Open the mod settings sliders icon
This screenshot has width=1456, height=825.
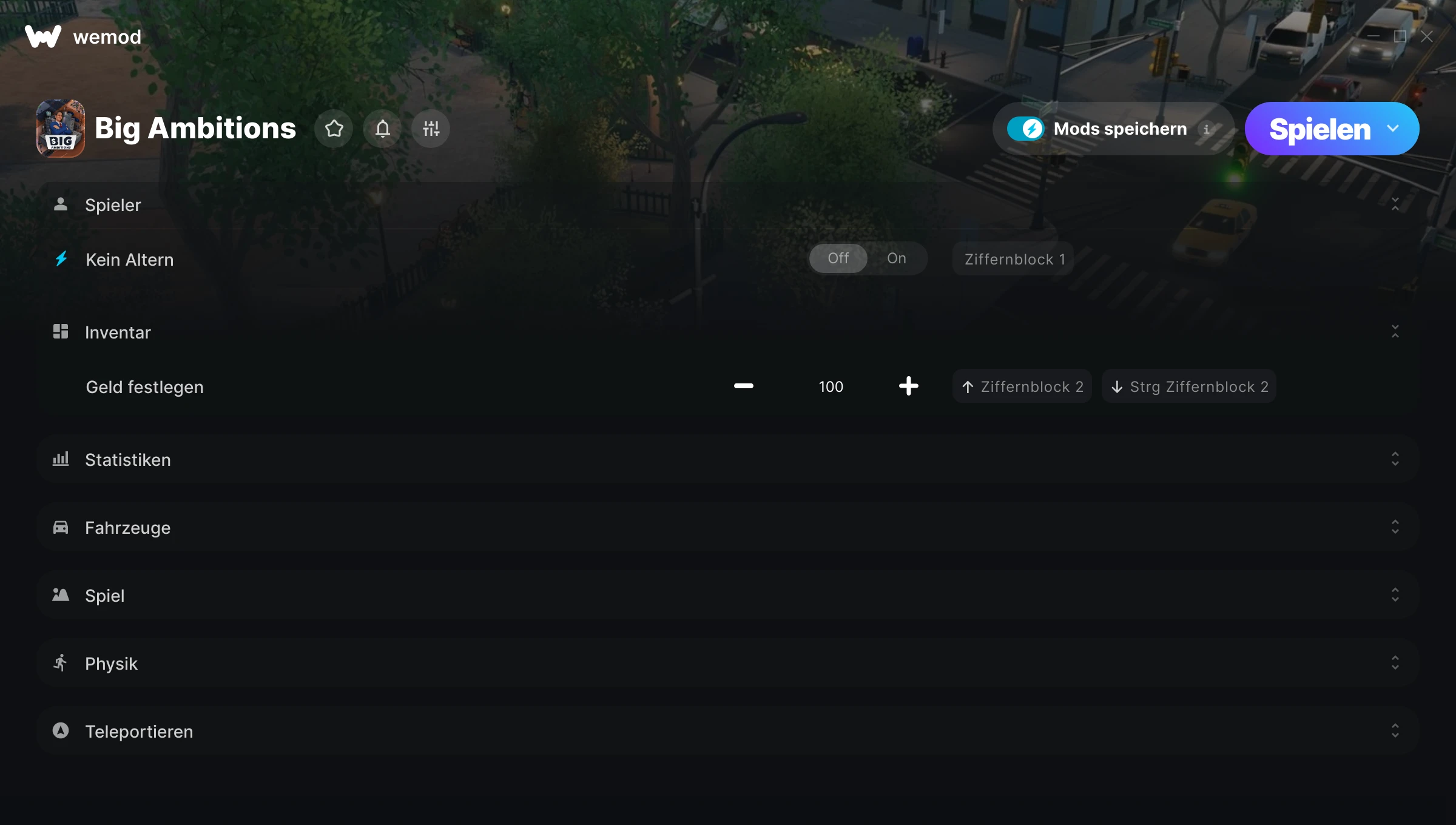tap(431, 129)
